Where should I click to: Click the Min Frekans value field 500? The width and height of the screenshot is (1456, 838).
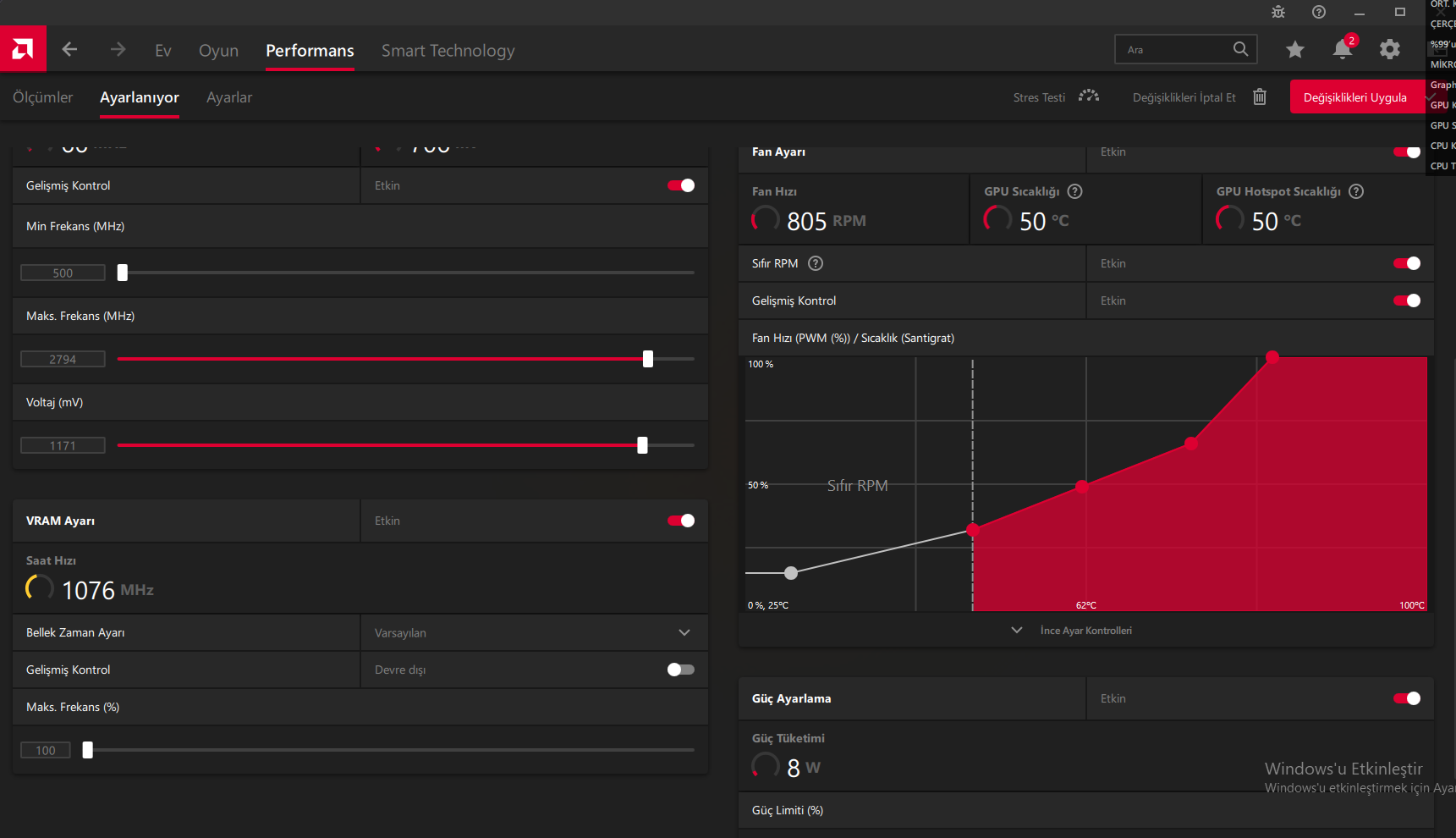[63, 273]
